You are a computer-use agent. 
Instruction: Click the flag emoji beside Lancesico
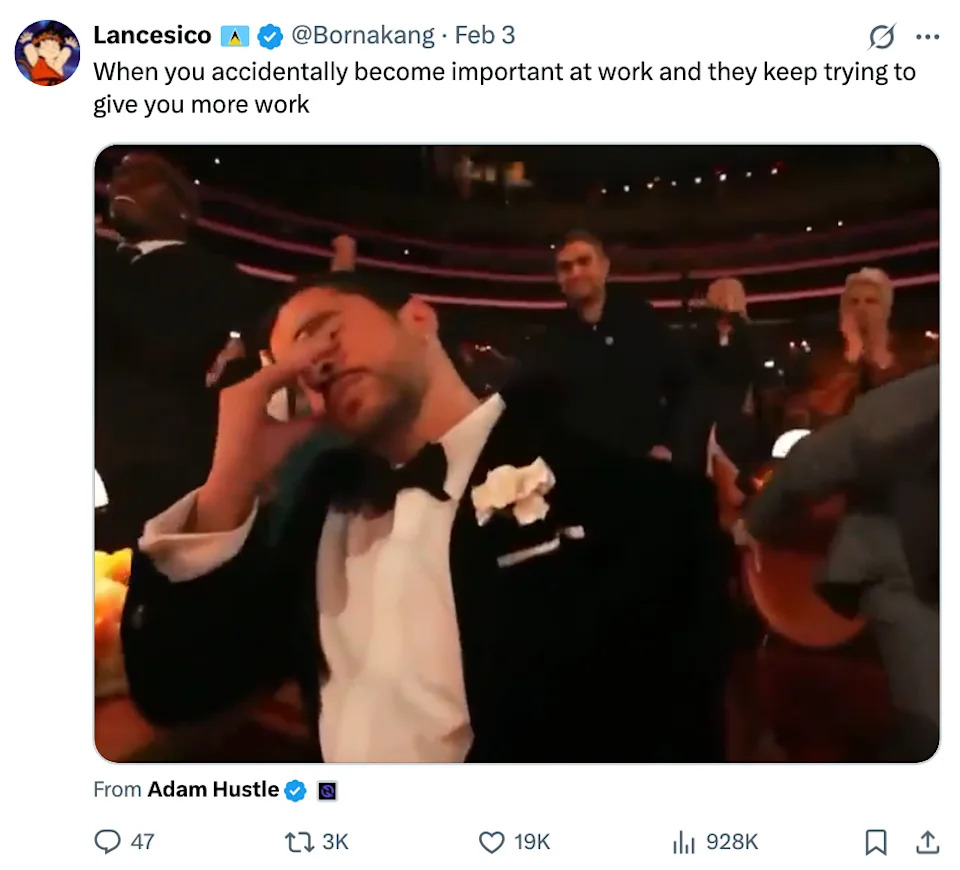(236, 36)
